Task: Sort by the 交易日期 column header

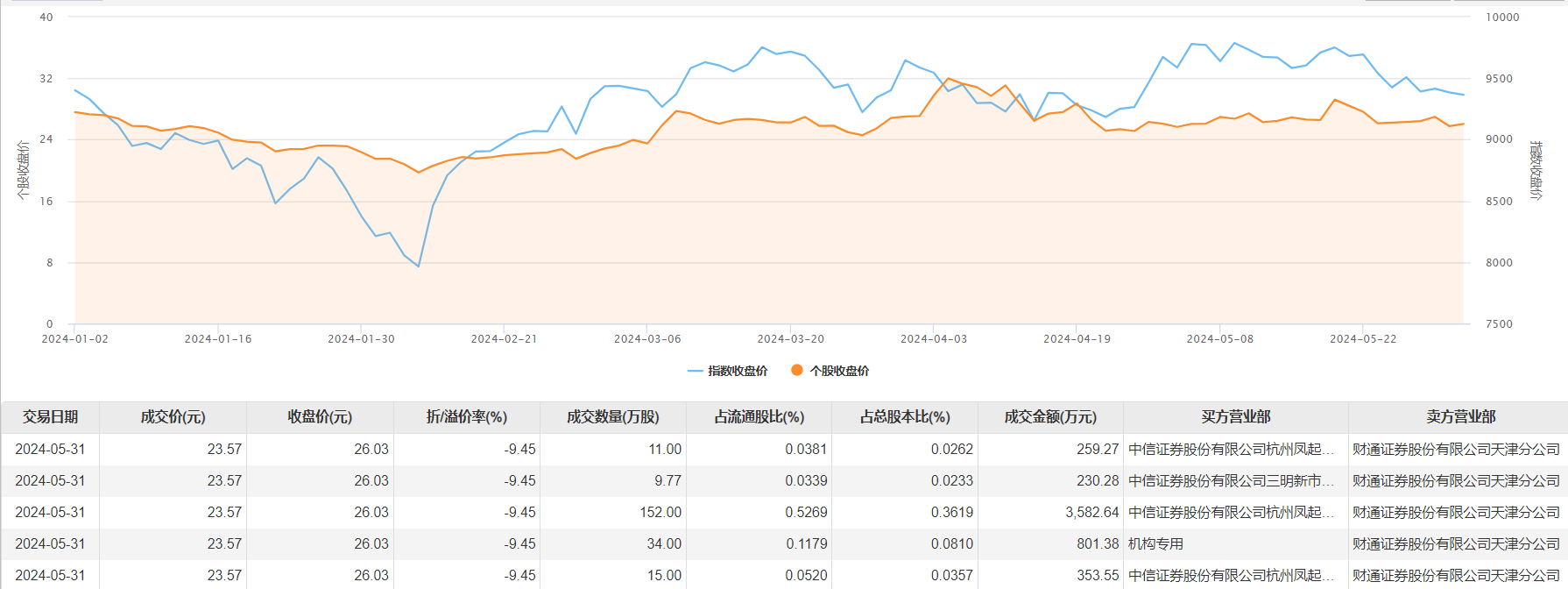Action: click(x=51, y=416)
